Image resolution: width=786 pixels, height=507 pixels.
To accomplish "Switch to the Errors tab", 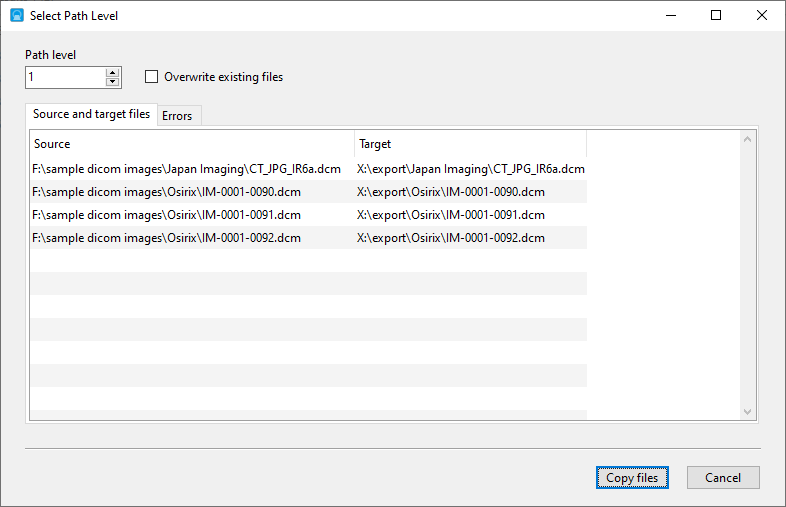I will [x=177, y=116].
